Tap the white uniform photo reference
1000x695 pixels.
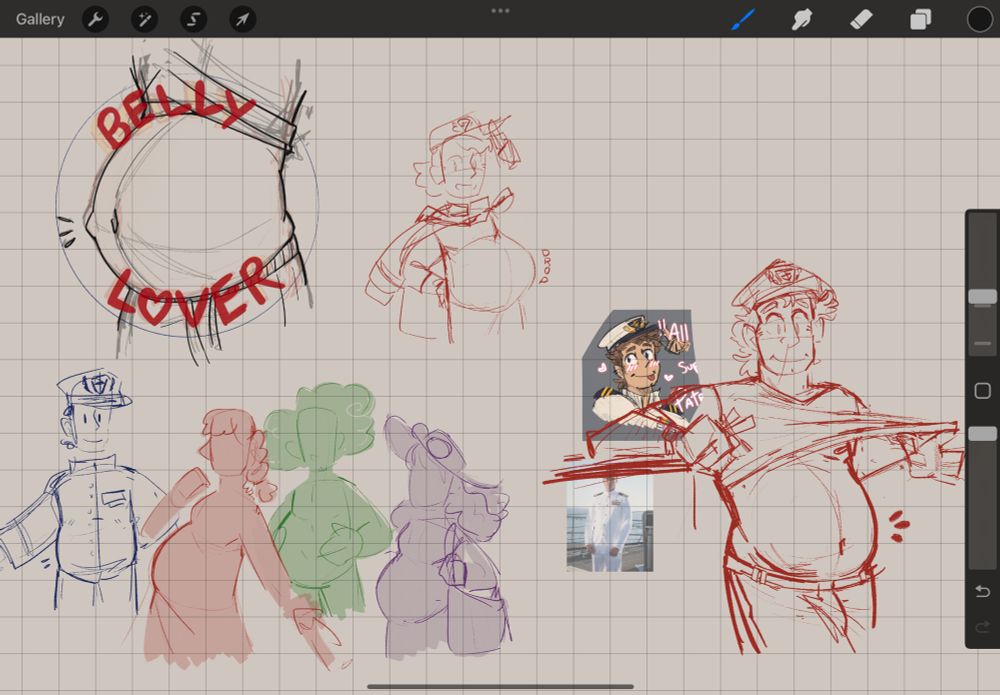pyautogui.click(x=610, y=522)
